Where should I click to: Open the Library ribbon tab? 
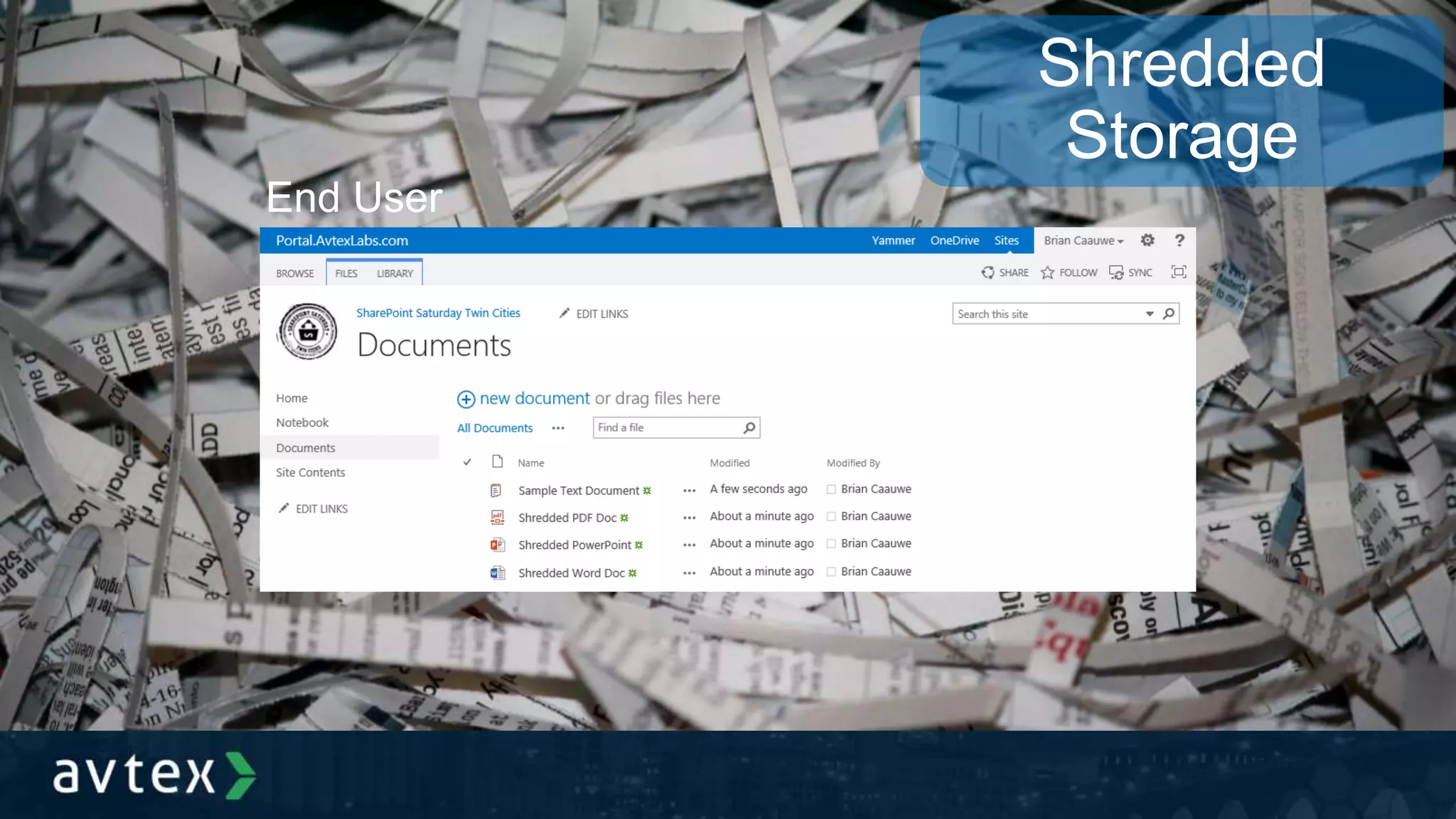pyautogui.click(x=395, y=273)
